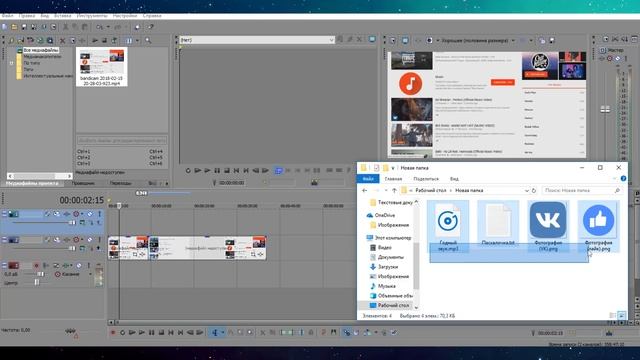Open Track Motion on video track 1

[x=57, y=214]
